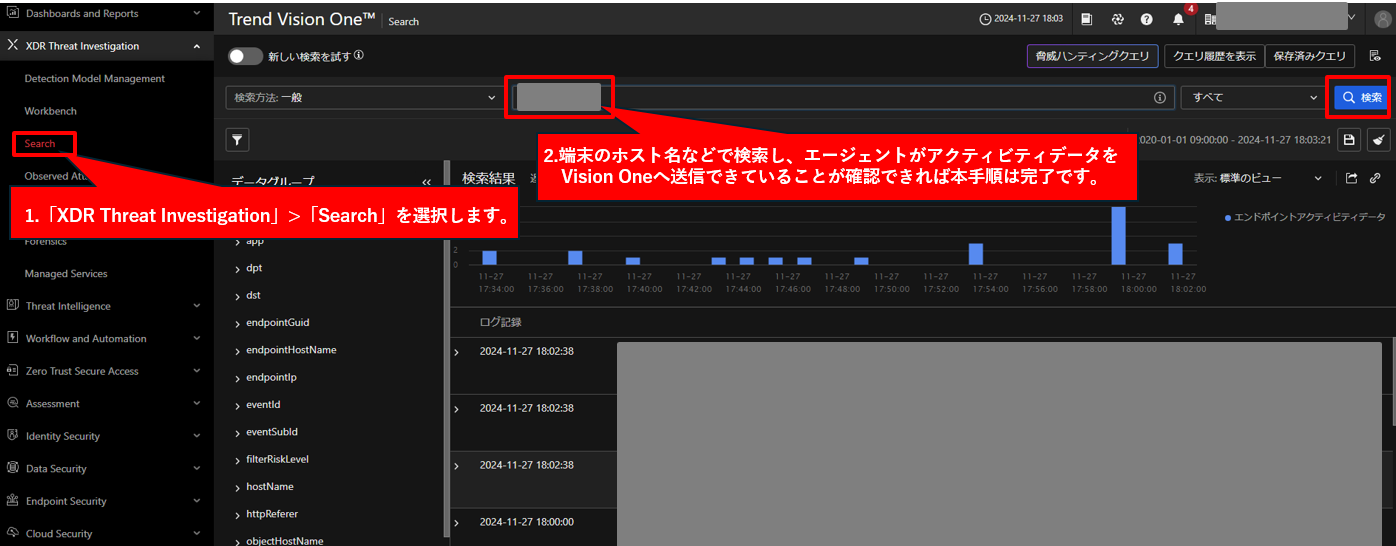The image size is (1396, 546).
Task: Open the 表示: 標準のビュー dropdown
Action: pyautogui.click(x=1257, y=178)
